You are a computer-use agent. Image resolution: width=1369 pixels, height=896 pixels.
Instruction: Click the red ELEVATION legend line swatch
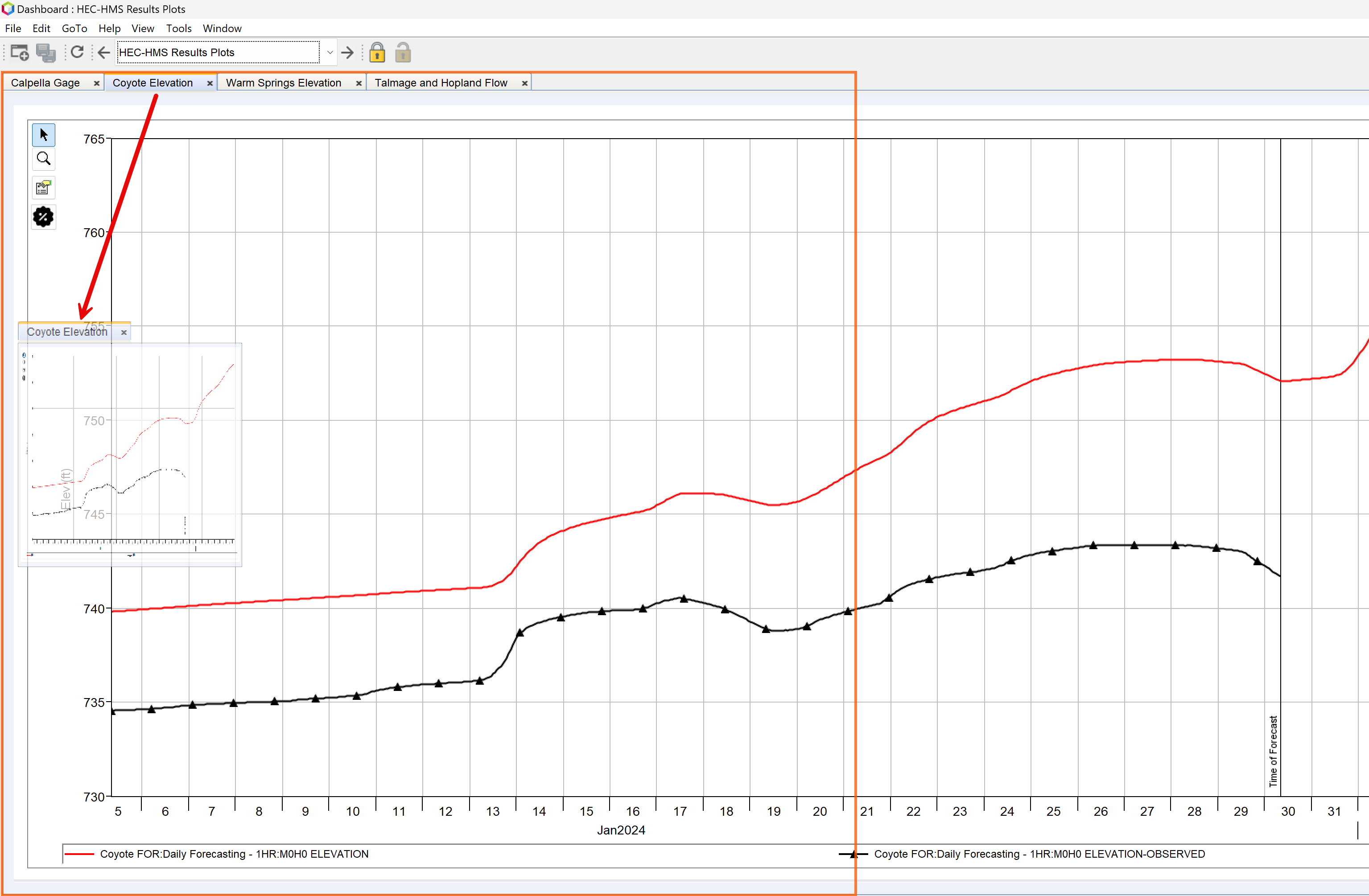click(79, 854)
